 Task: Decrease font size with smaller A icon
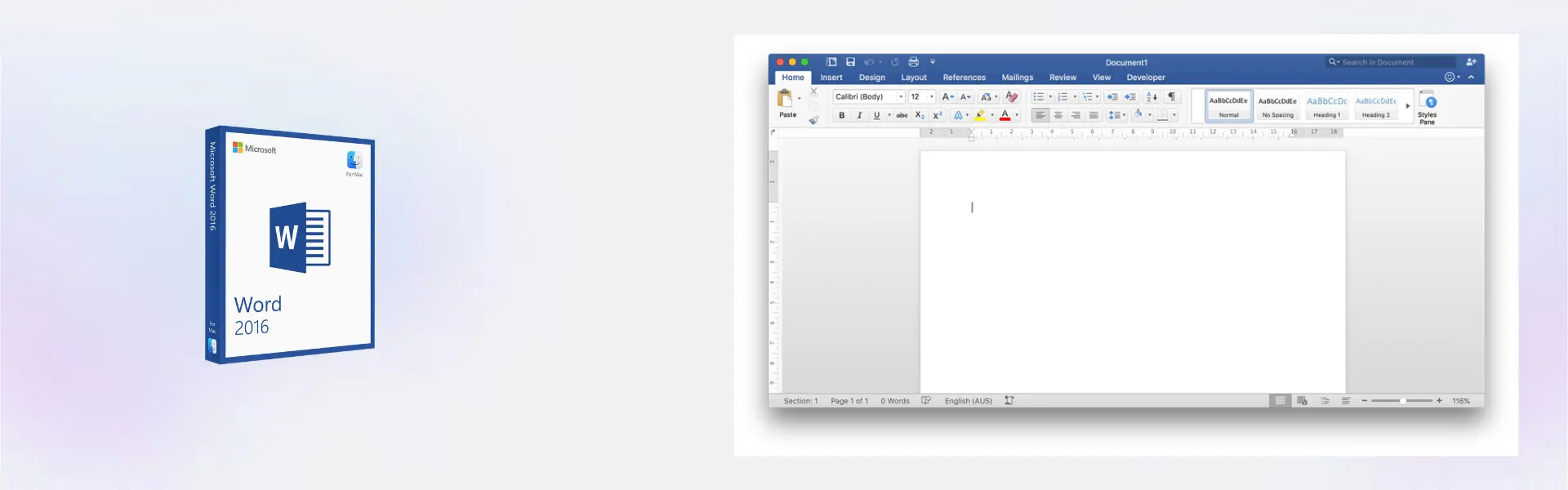pos(965,96)
